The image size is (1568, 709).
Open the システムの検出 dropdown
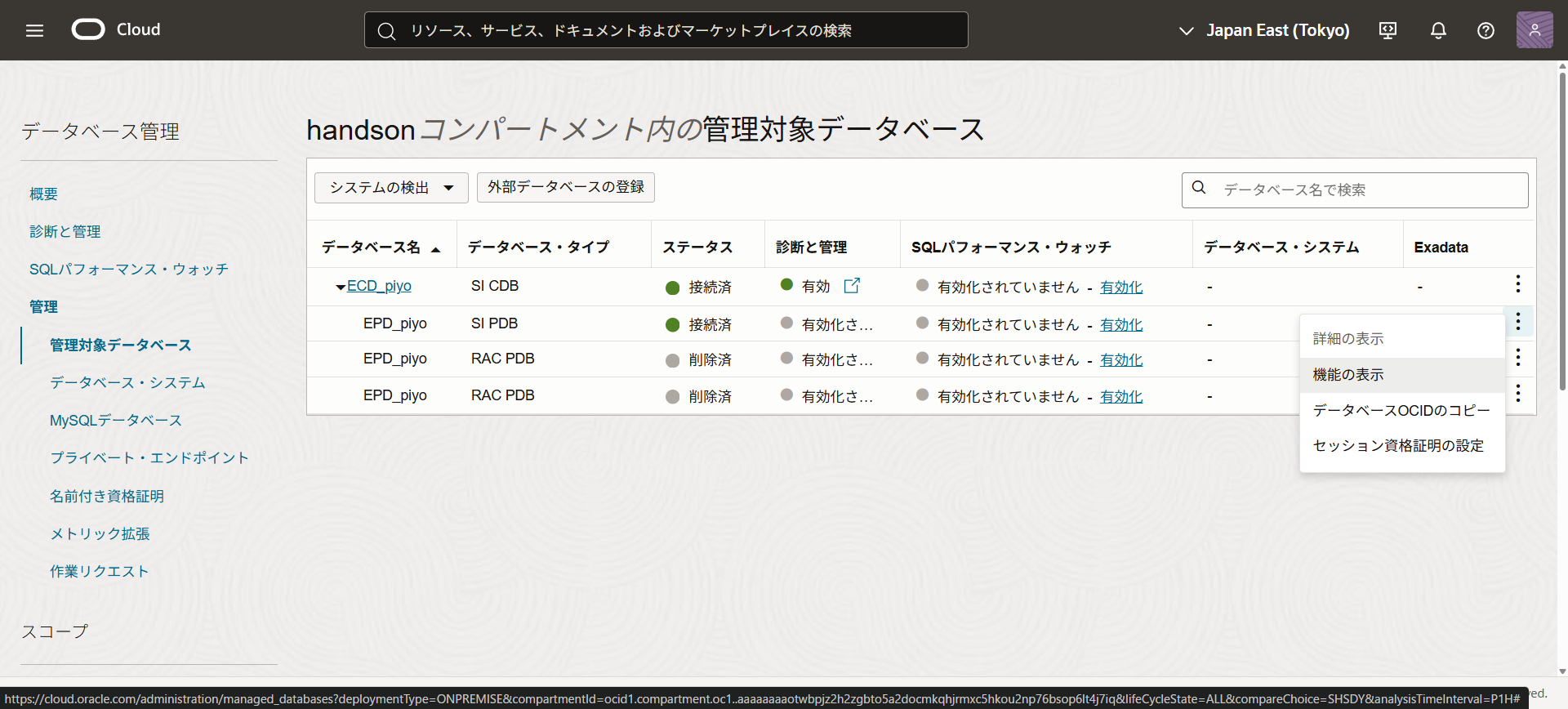pyautogui.click(x=391, y=188)
